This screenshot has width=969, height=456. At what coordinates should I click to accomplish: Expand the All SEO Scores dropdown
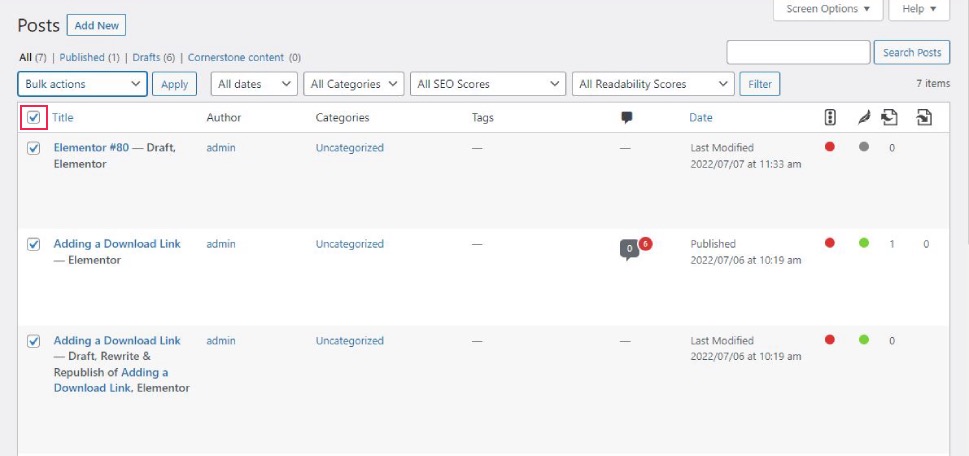488,84
